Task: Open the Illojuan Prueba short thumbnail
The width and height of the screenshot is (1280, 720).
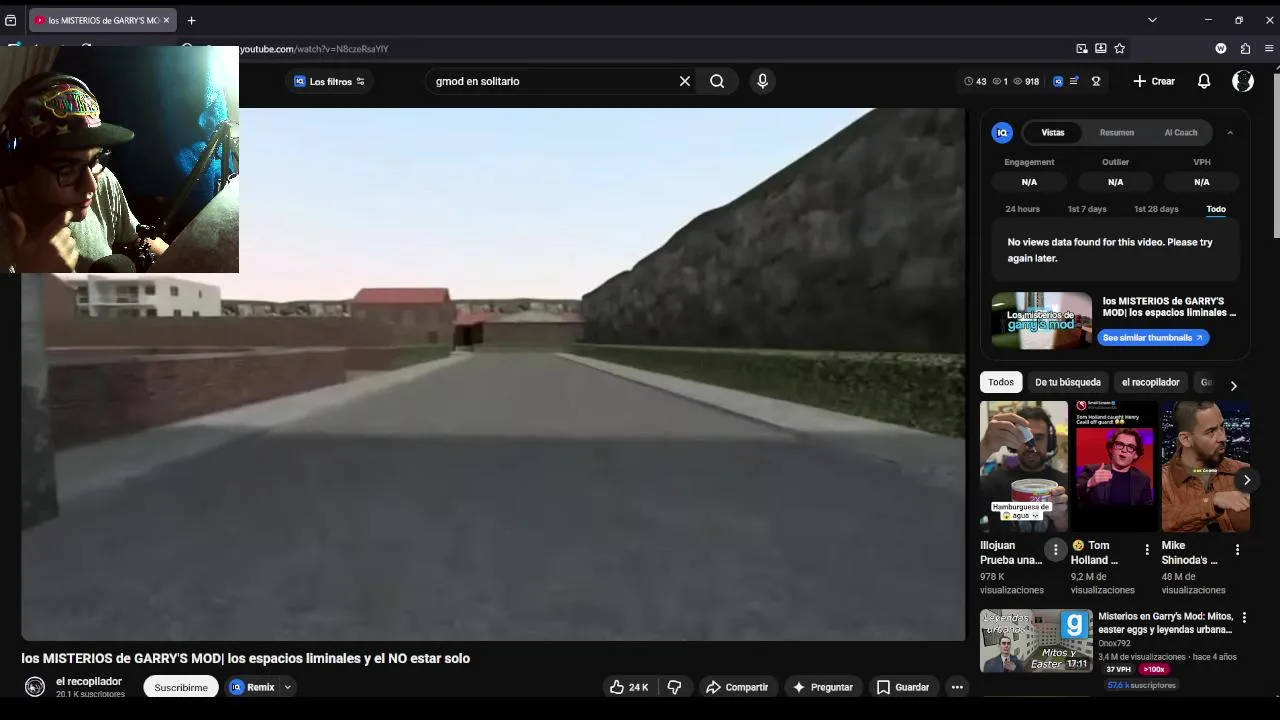Action: (1024, 466)
